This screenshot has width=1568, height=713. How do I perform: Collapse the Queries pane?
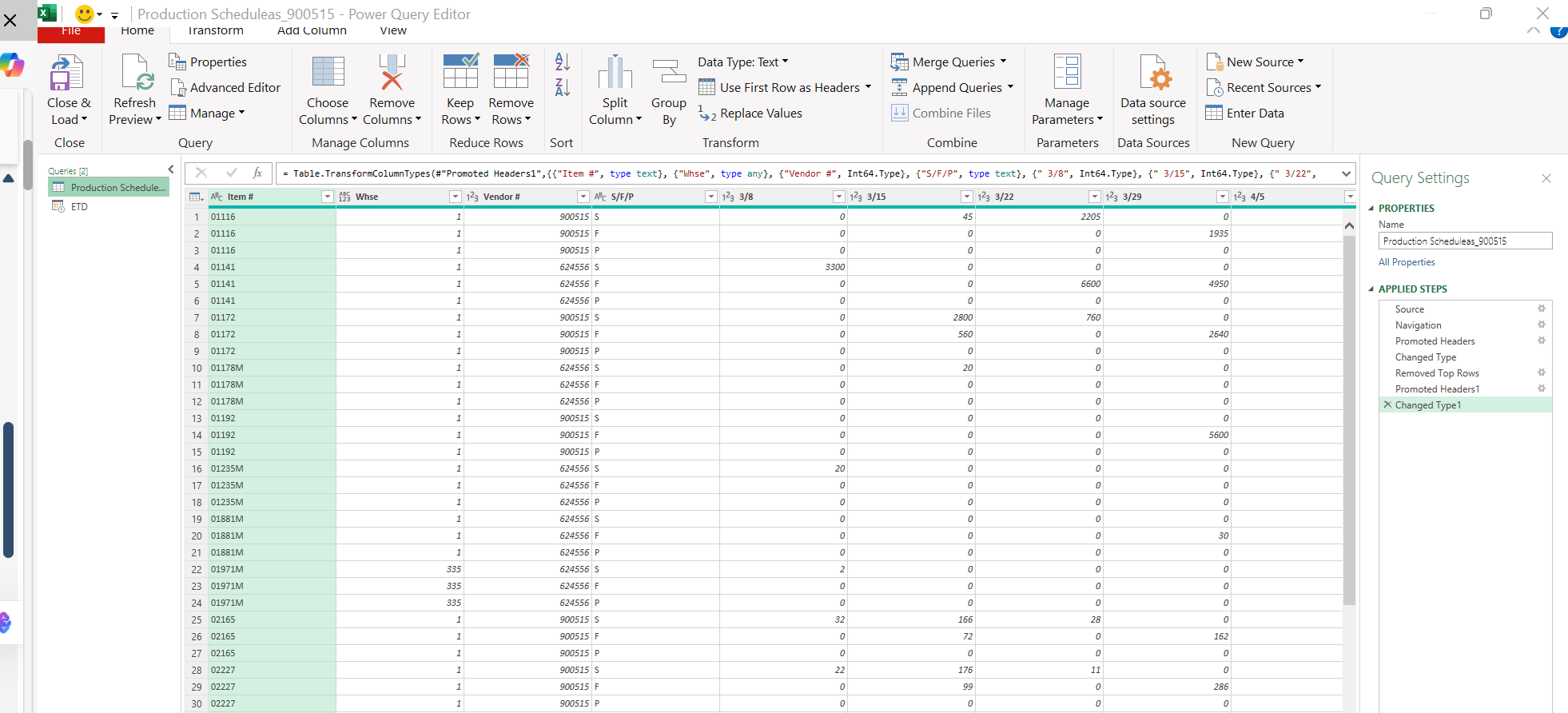(170, 169)
